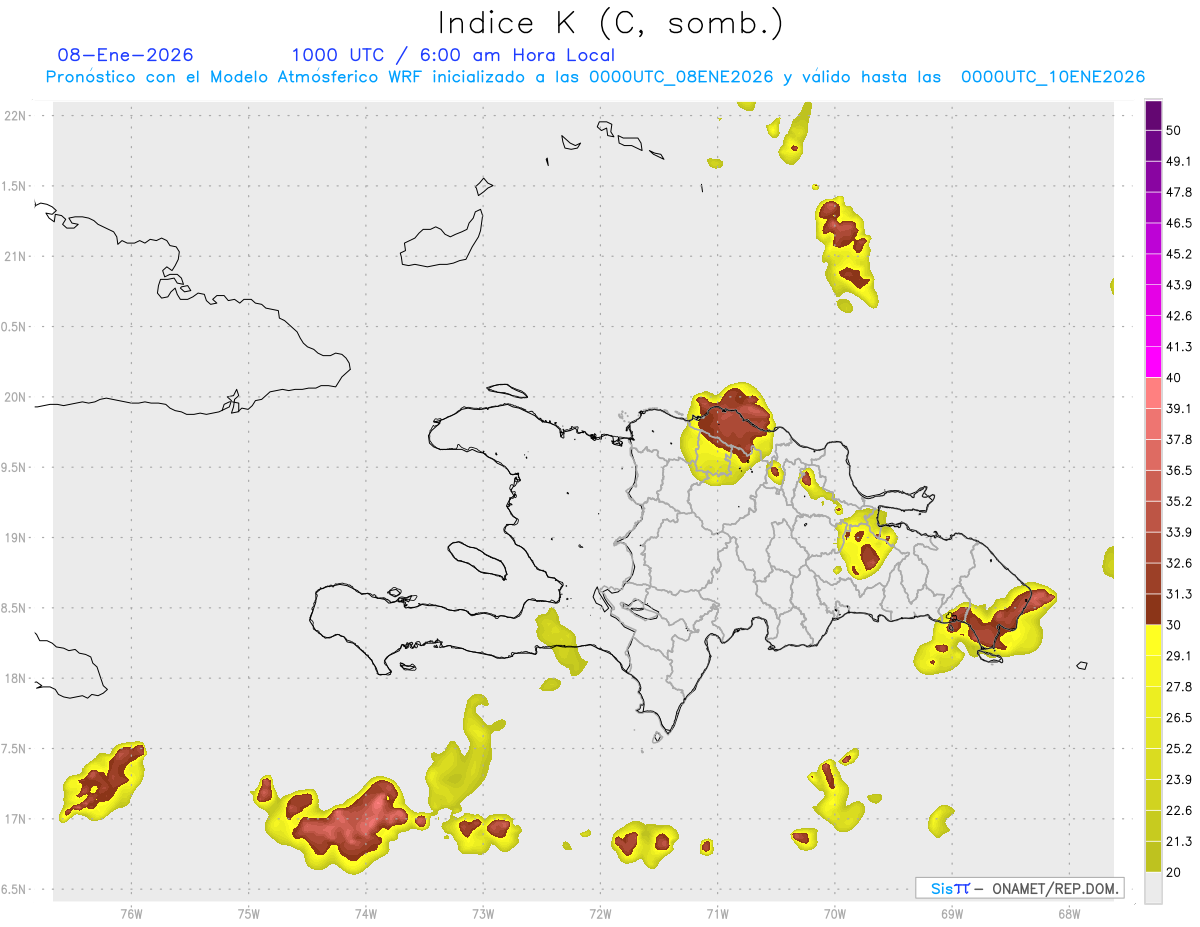Click the "74W" longitude label
Image resolution: width=1200 pixels, height=927 pixels.
tap(365, 914)
